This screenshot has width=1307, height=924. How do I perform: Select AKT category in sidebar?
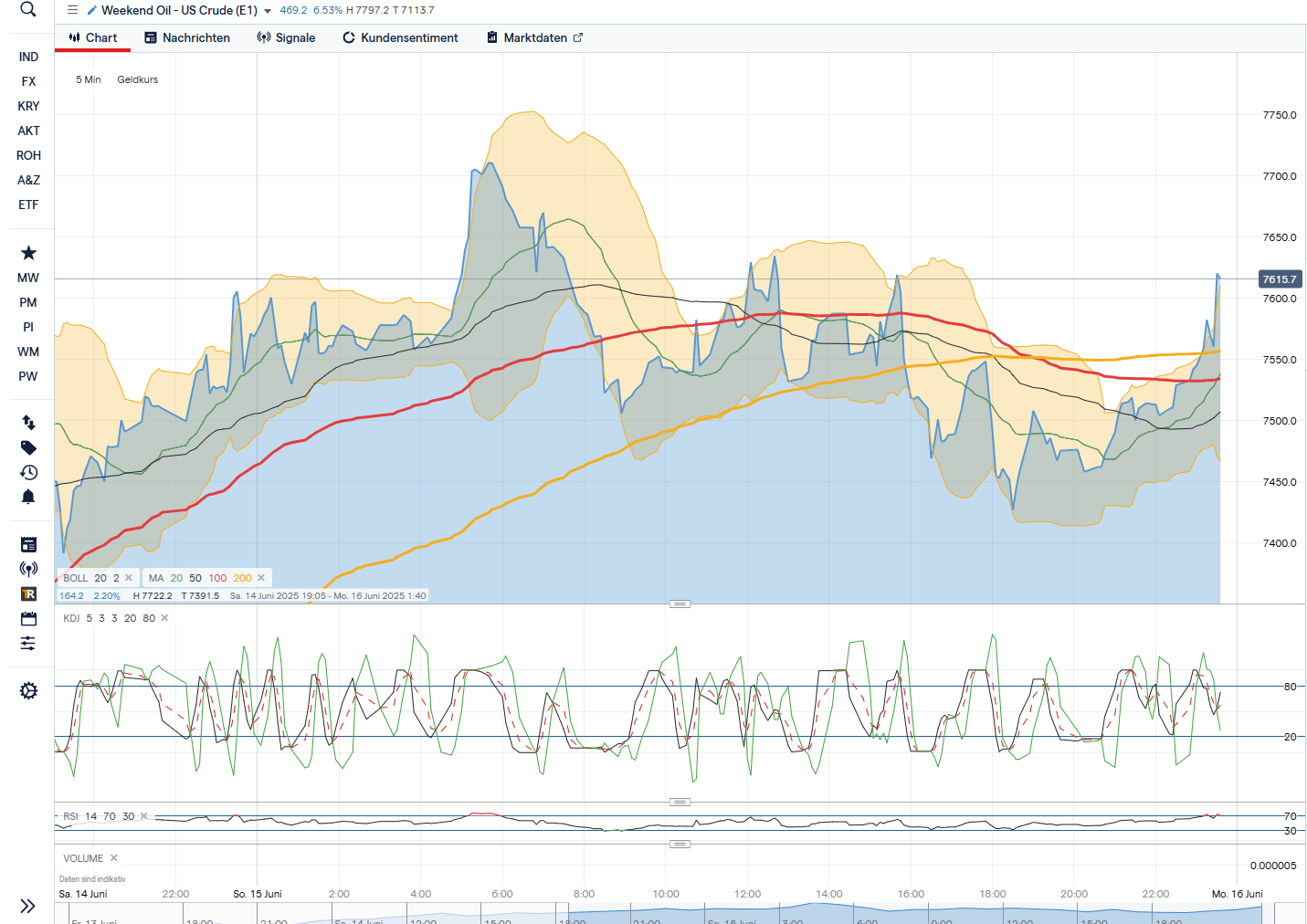pyautogui.click(x=28, y=131)
